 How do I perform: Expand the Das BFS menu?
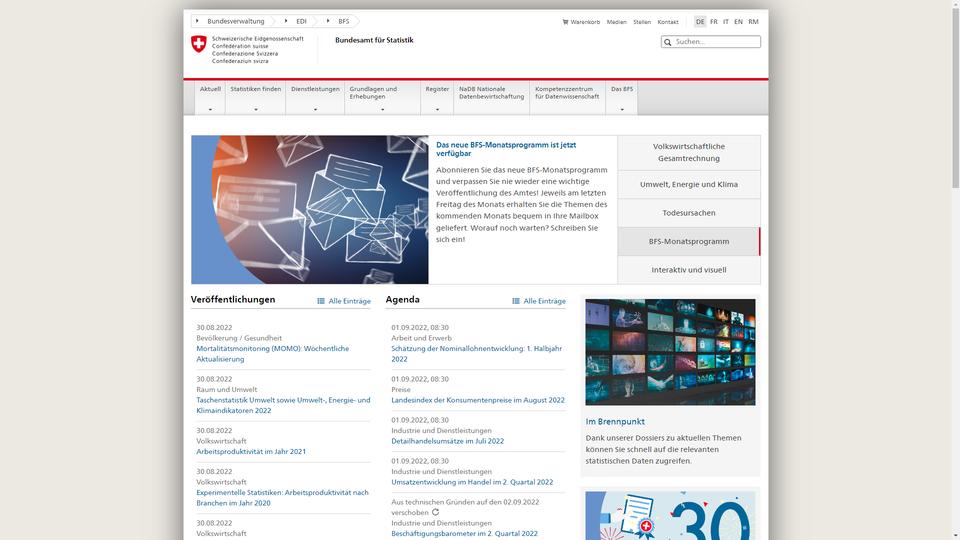point(622,98)
